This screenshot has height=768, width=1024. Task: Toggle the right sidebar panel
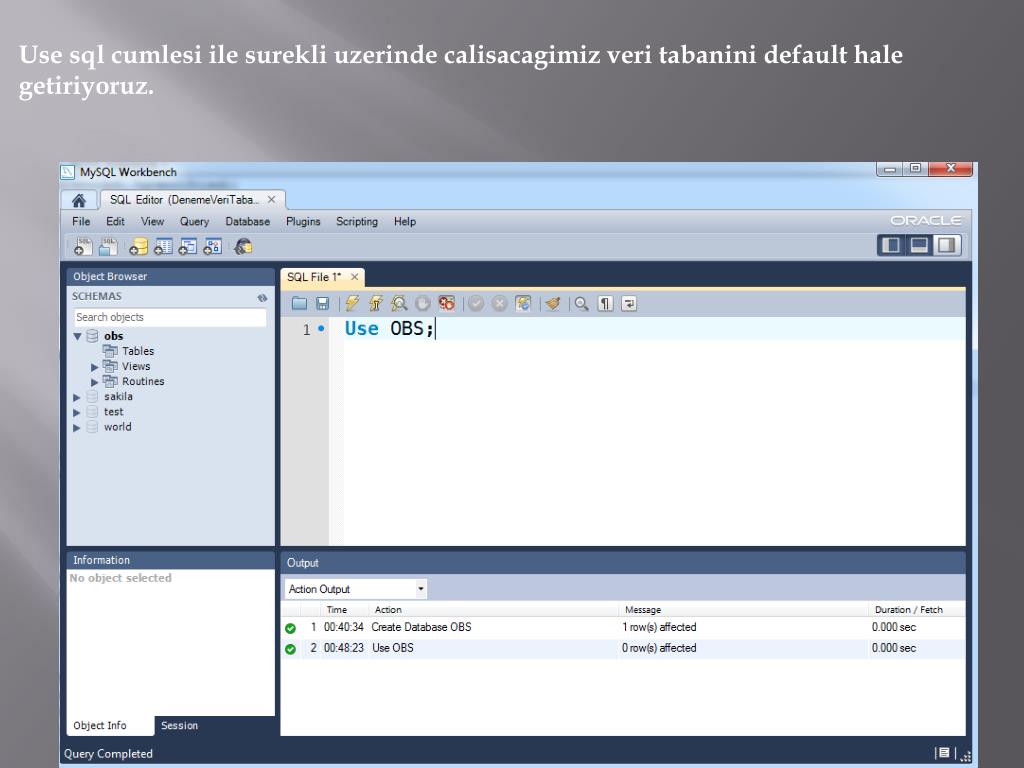(947, 246)
